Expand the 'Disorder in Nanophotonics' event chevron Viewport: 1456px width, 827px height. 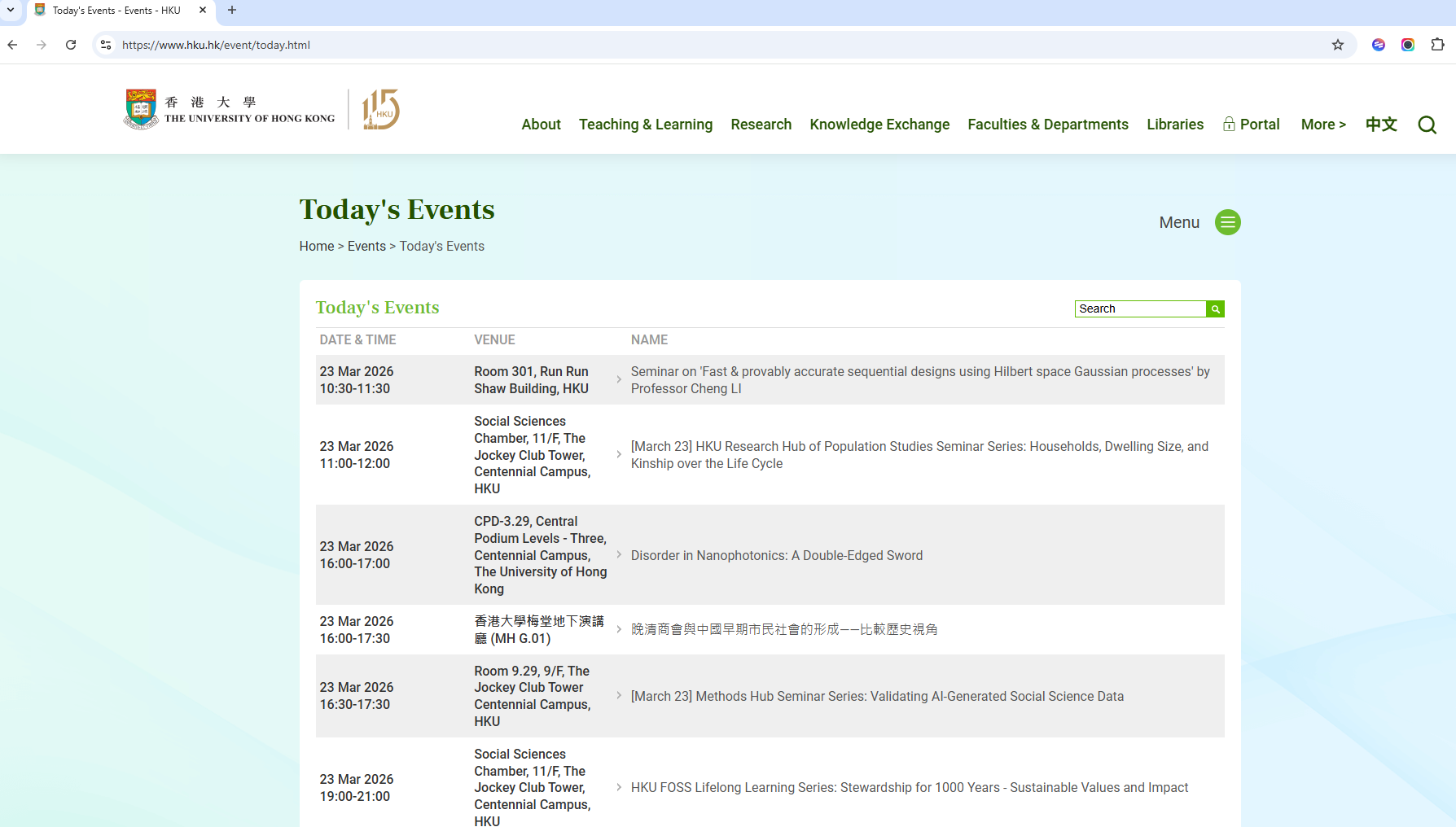(x=618, y=555)
